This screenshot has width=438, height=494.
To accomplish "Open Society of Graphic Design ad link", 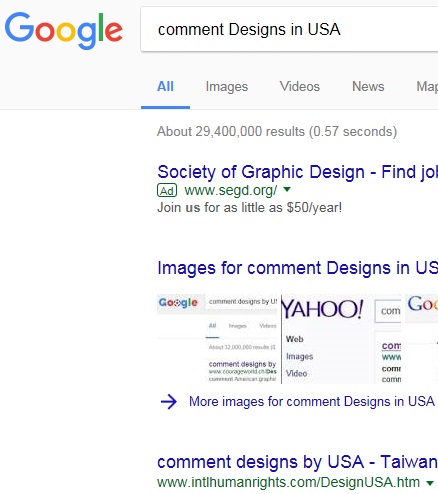I will point(297,172).
